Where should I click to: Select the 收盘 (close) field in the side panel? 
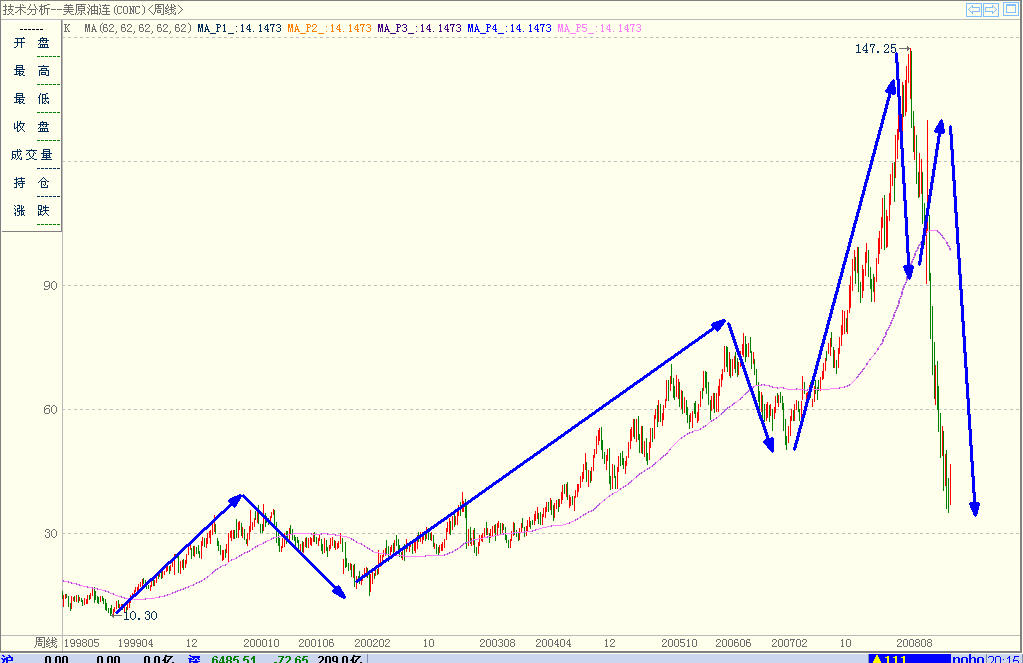[31, 127]
